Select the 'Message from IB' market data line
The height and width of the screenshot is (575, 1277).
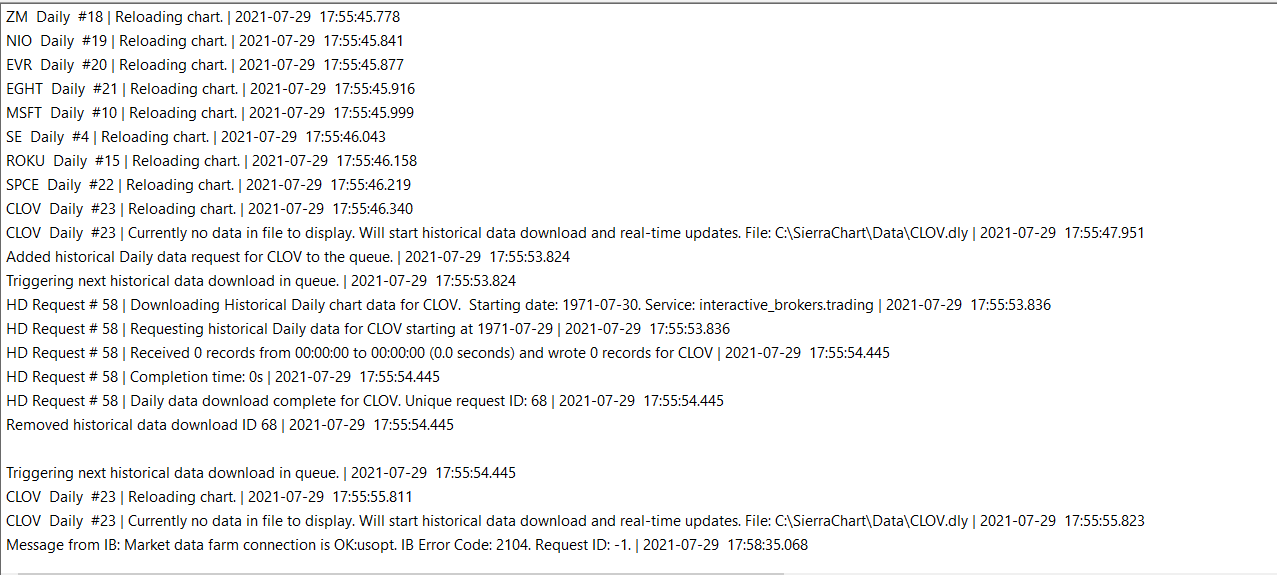(x=407, y=545)
